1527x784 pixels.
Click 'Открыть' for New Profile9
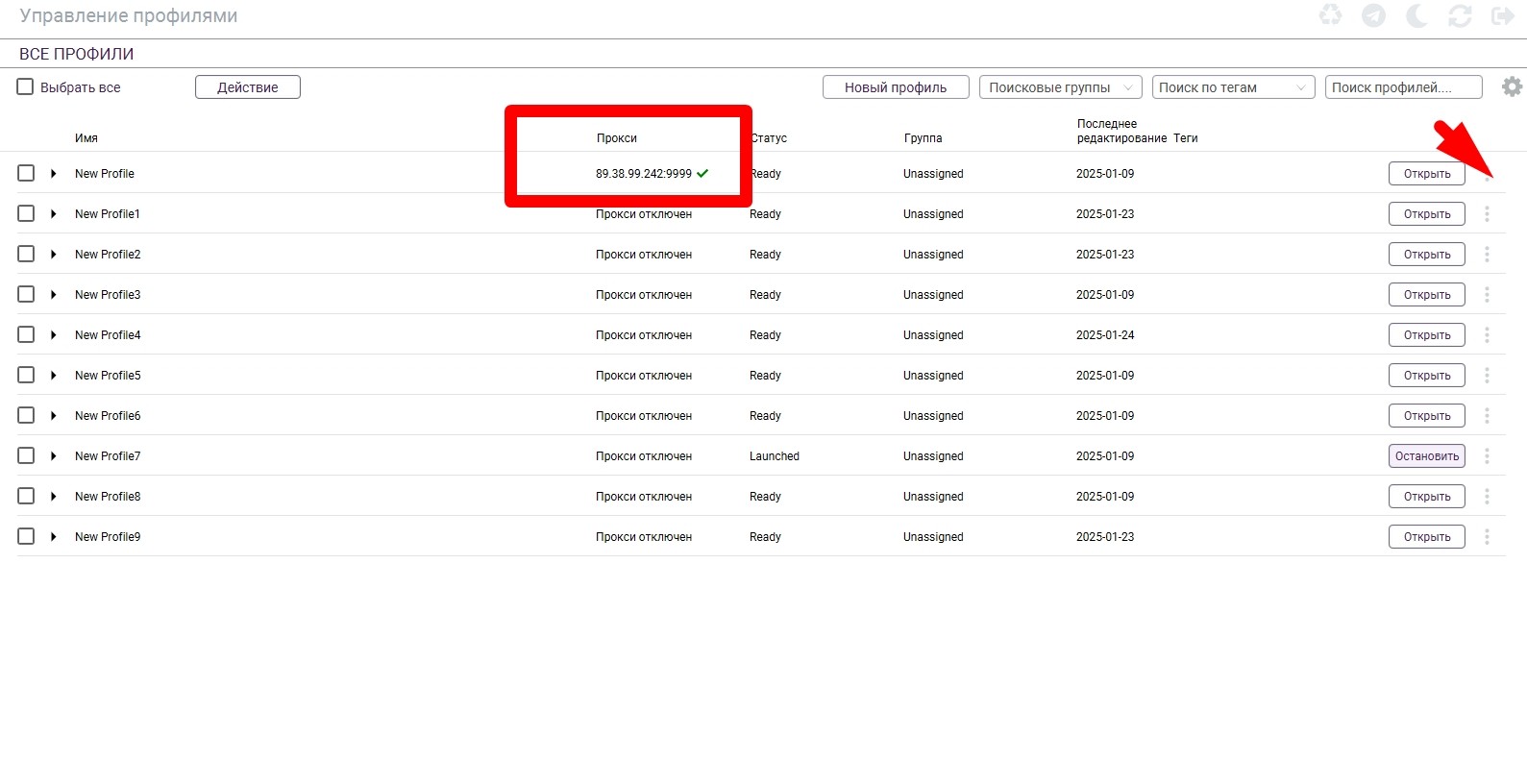click(x=1427, y=537)
